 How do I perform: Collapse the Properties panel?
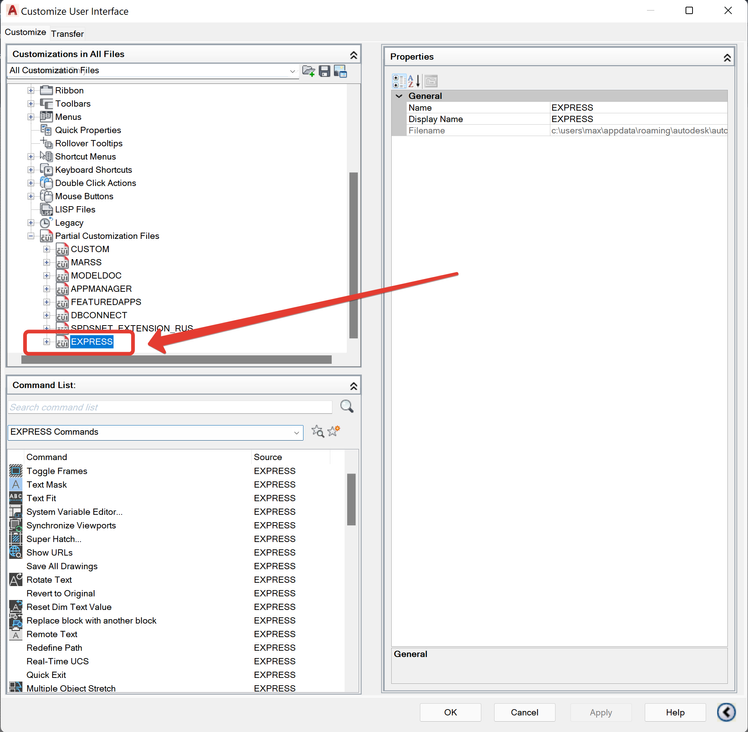tap(727, 58)
